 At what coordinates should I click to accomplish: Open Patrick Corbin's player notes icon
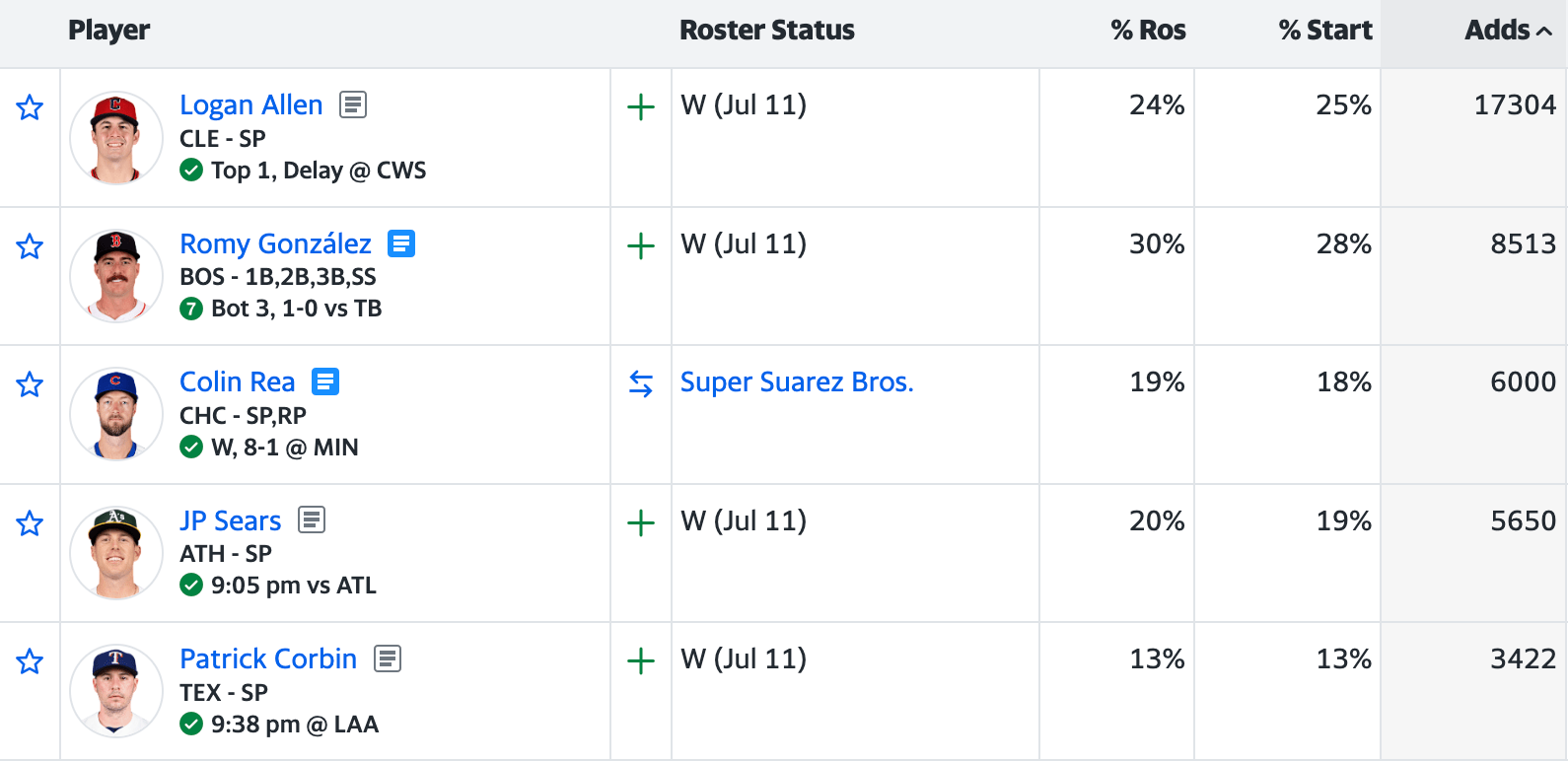pyautogui.click(x=388, y=658)
